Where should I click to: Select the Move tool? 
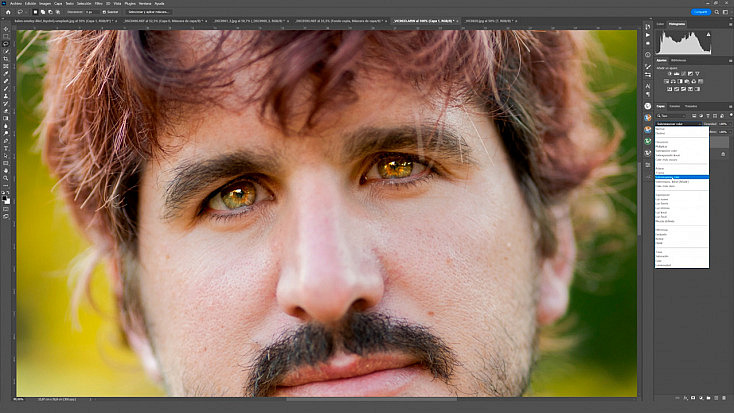click(6, 29)
